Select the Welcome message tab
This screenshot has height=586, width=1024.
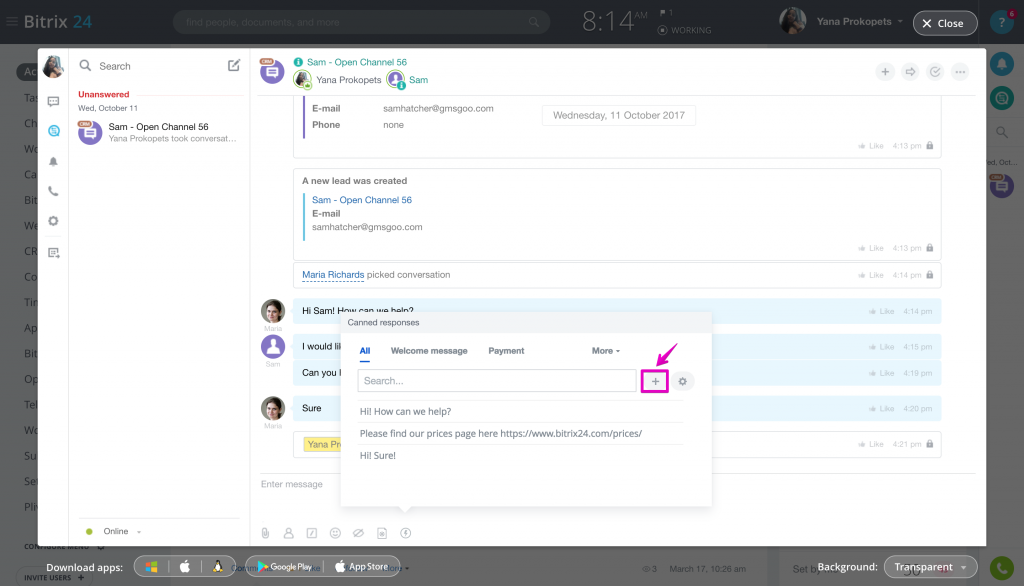pyautogui.click(x=429, y=351)
